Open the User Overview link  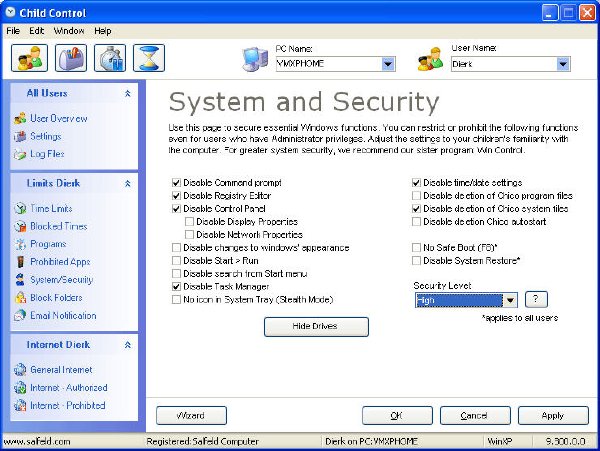59,119
